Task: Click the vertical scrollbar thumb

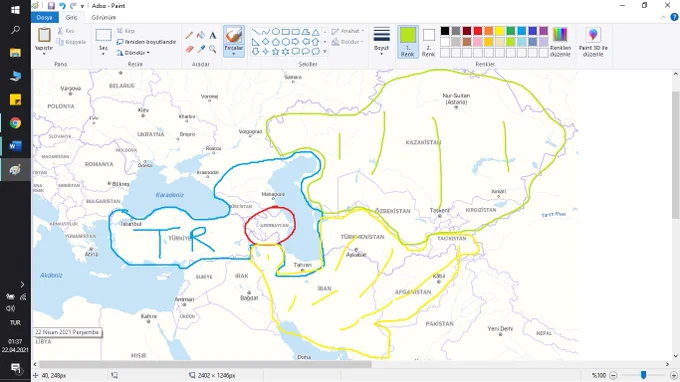Action: coord(675,155)
